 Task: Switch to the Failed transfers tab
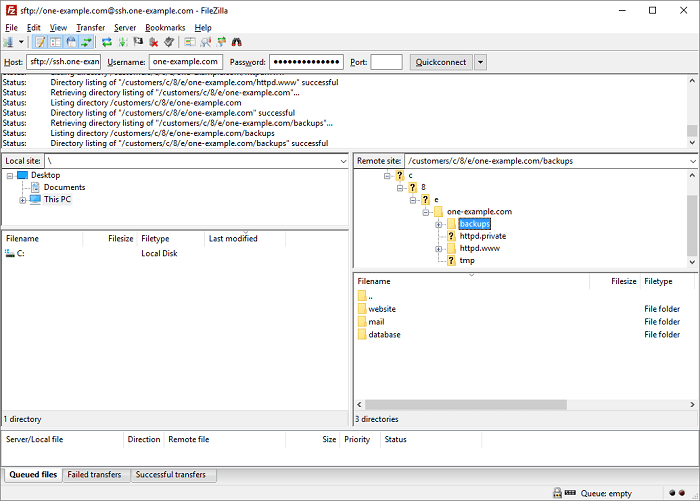coord(94,475)
